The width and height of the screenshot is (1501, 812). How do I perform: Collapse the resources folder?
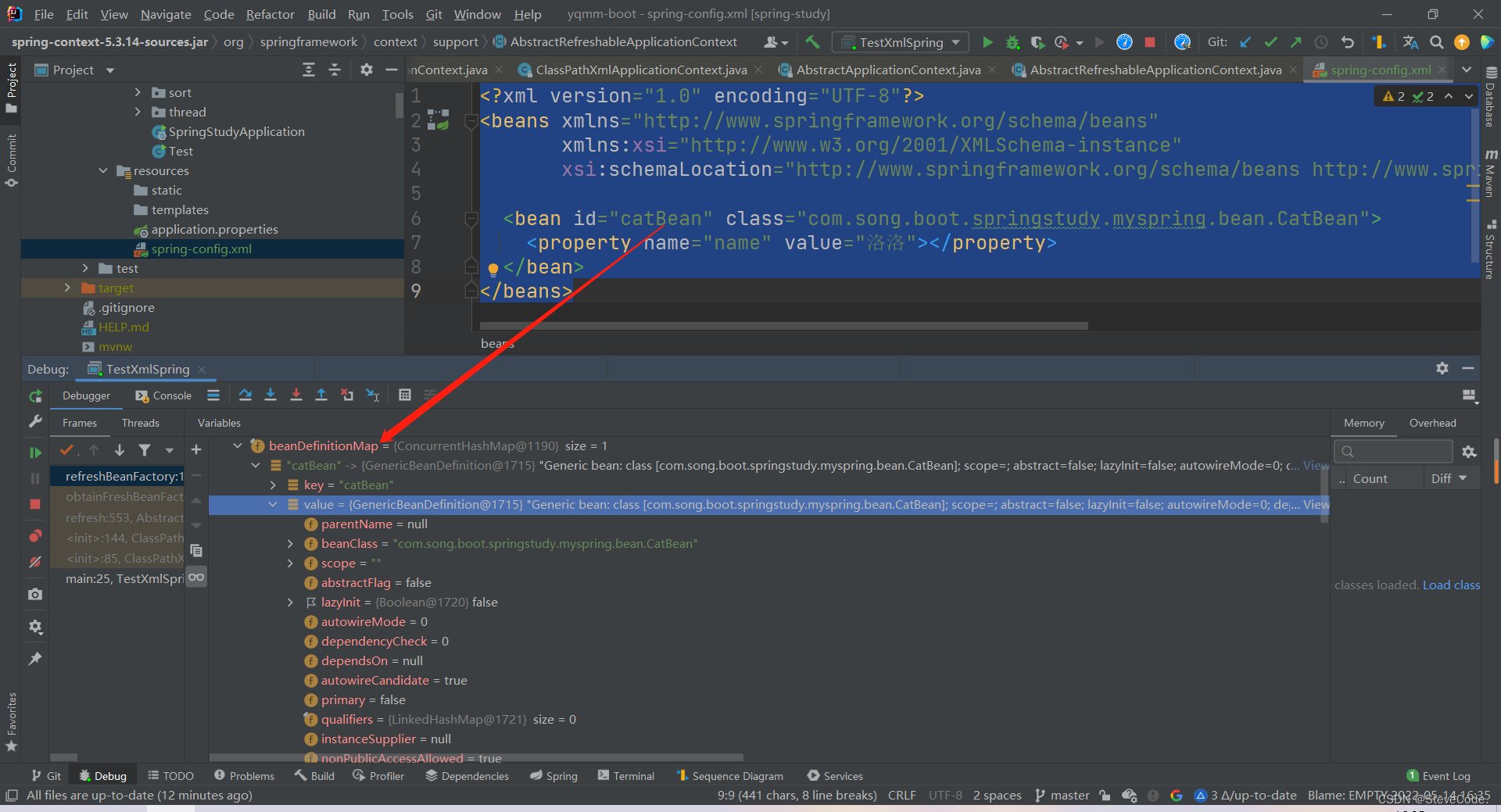(x=103, y=170)
